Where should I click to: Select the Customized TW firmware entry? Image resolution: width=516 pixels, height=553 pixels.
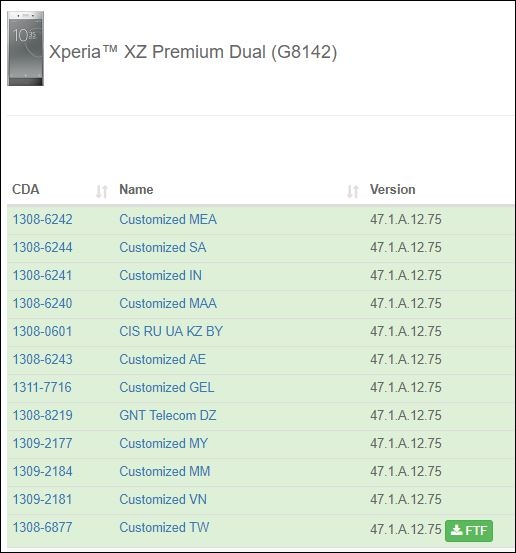[x=164, y=527]
